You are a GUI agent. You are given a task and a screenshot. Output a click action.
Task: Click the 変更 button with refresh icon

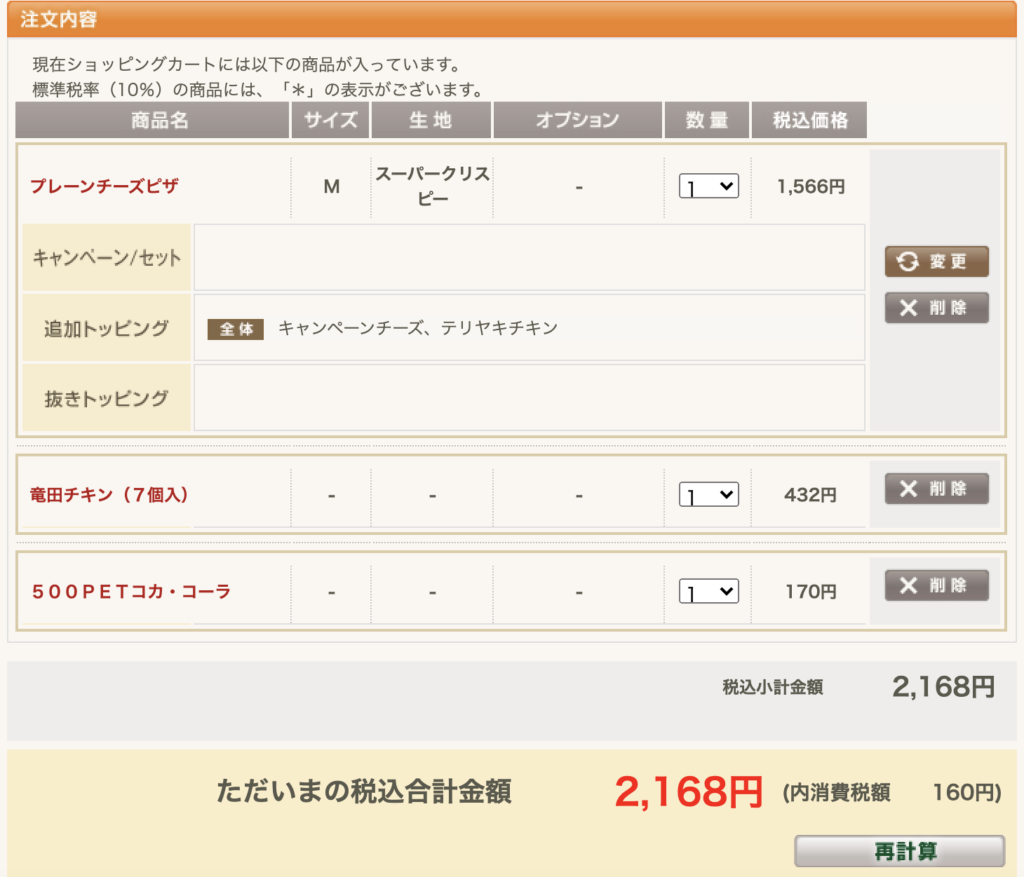[x=936, y=261]
